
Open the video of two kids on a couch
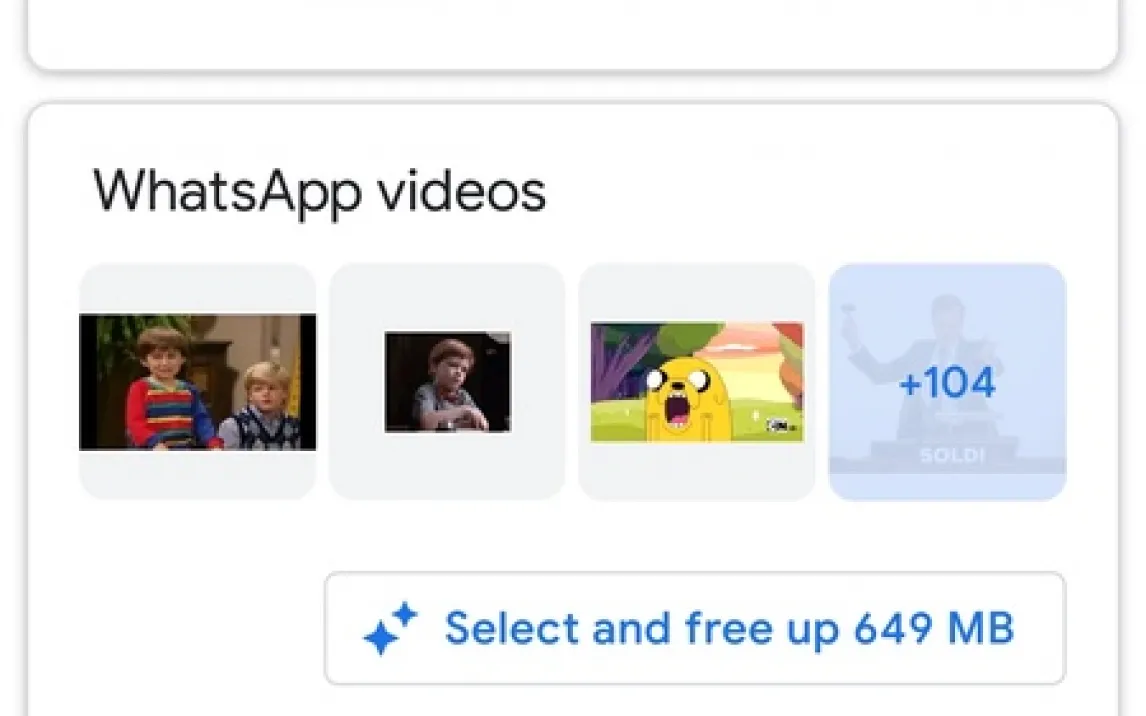(x=198, y=381)
